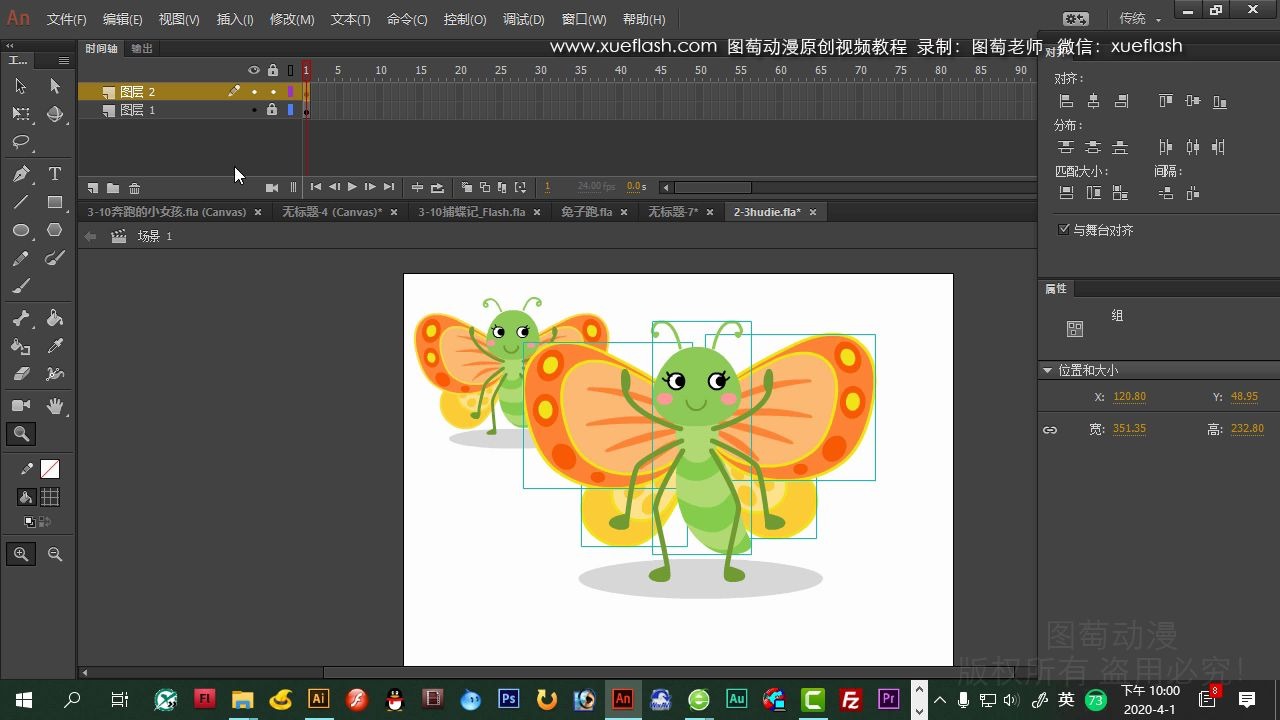Select the Paint Bucket tool
Screen dimensions: 1280x720
[x=55, y=318]
